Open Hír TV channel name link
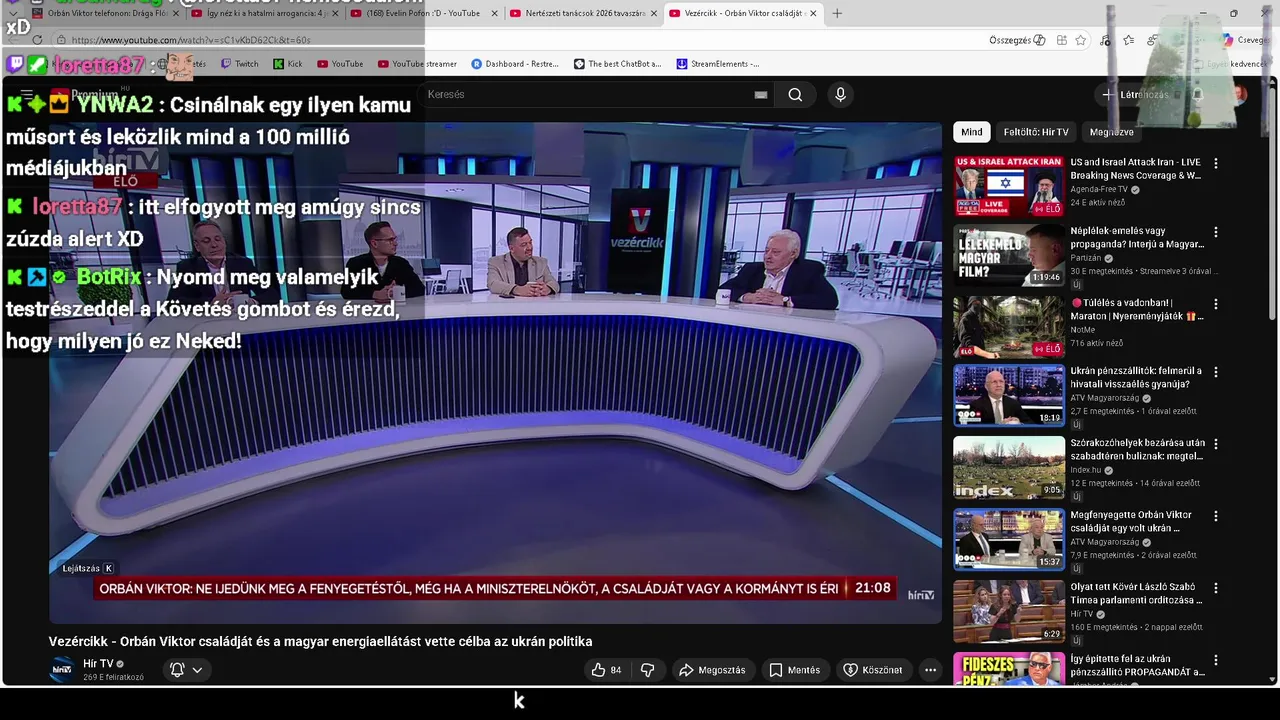This screenshot has height=720, width=1280. click(x=98, y=664)
